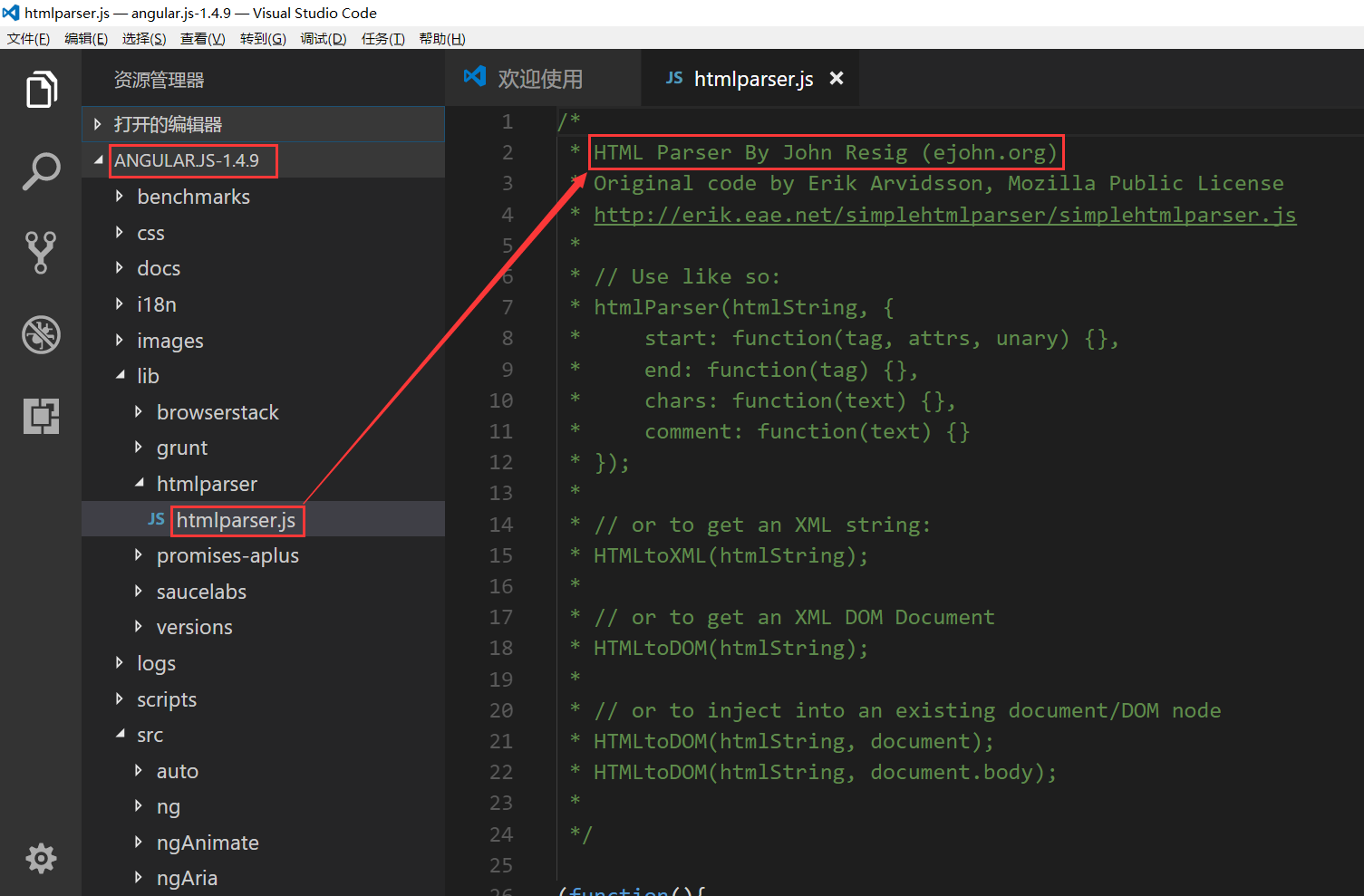The height and width of the screenshot is (896, 1364).
Task: Open the simplehtmlparser.js URL link in code
Action: click(x=945, y=215)
